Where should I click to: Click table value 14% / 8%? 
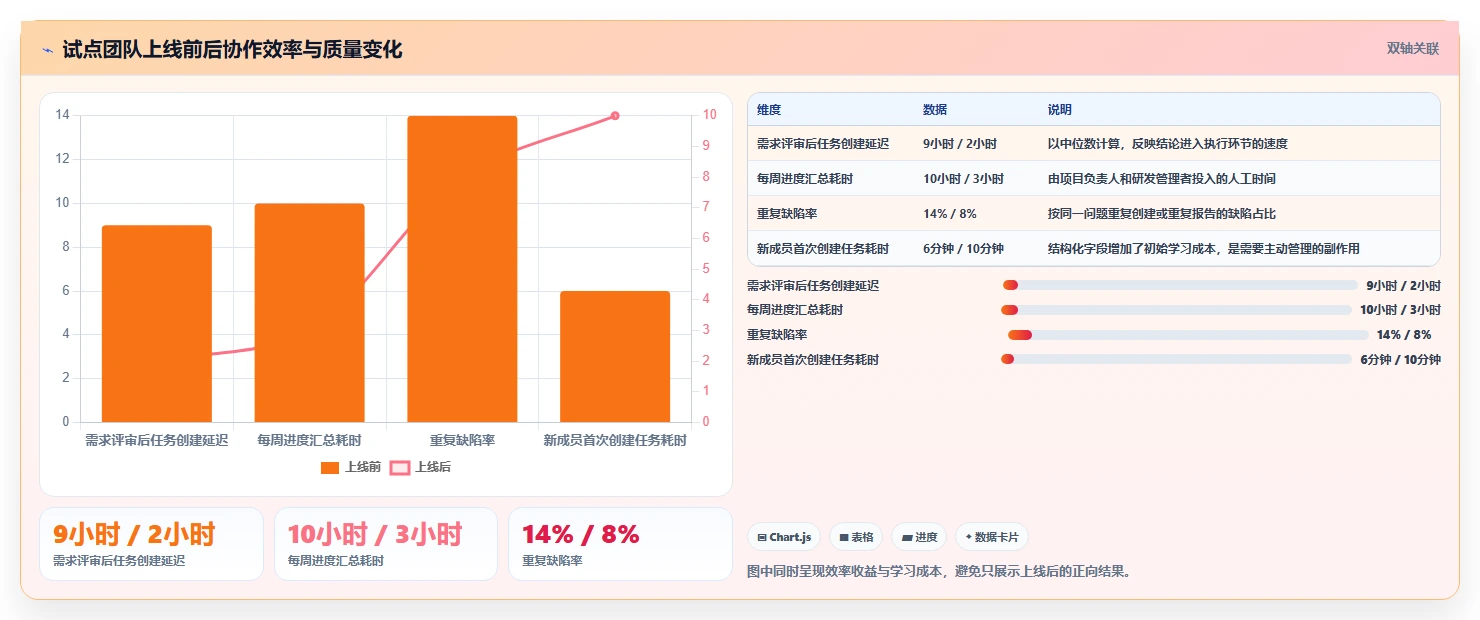950,214
